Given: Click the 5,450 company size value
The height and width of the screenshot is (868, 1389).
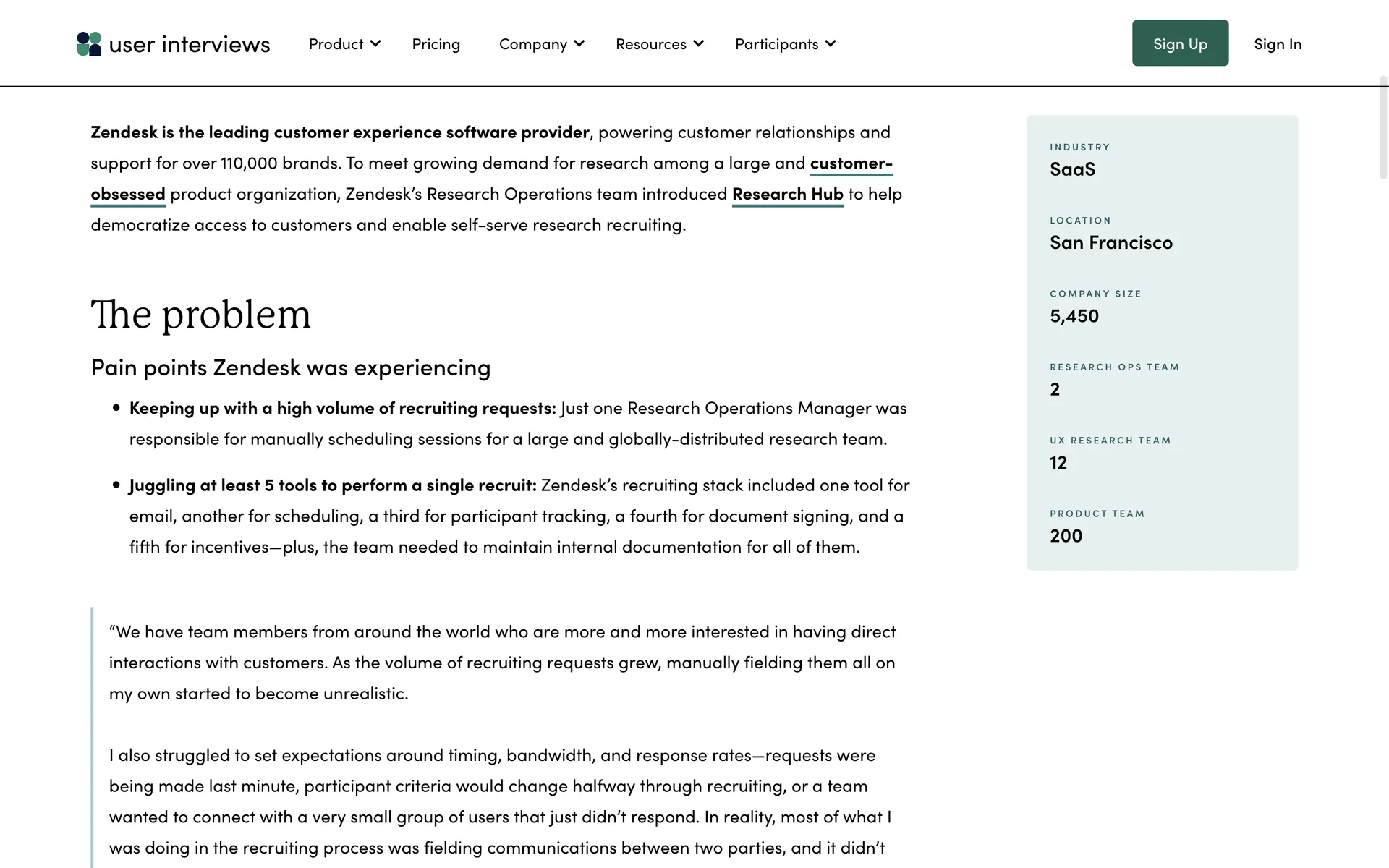Looking at the screenshot, I should (1074, 316).
